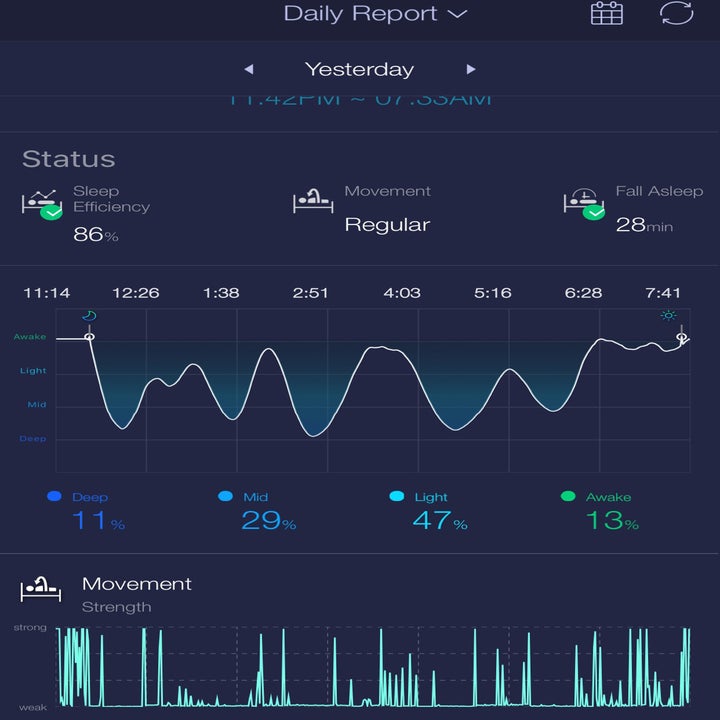The image size is (720, 720).
Task: Open the calendar date picker icon
Action: pos(606,14)
